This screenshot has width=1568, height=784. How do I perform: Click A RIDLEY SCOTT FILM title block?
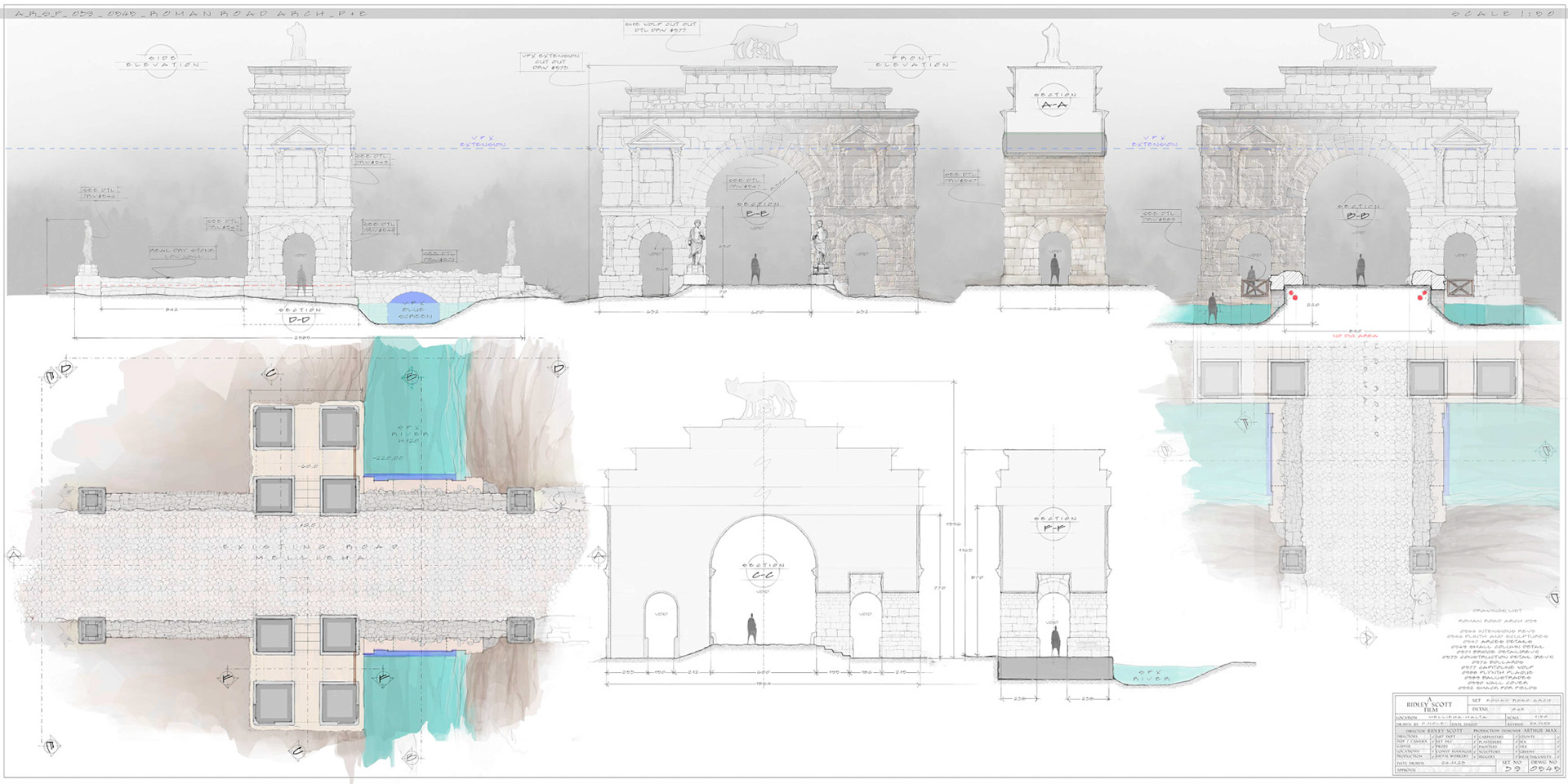1432,704
